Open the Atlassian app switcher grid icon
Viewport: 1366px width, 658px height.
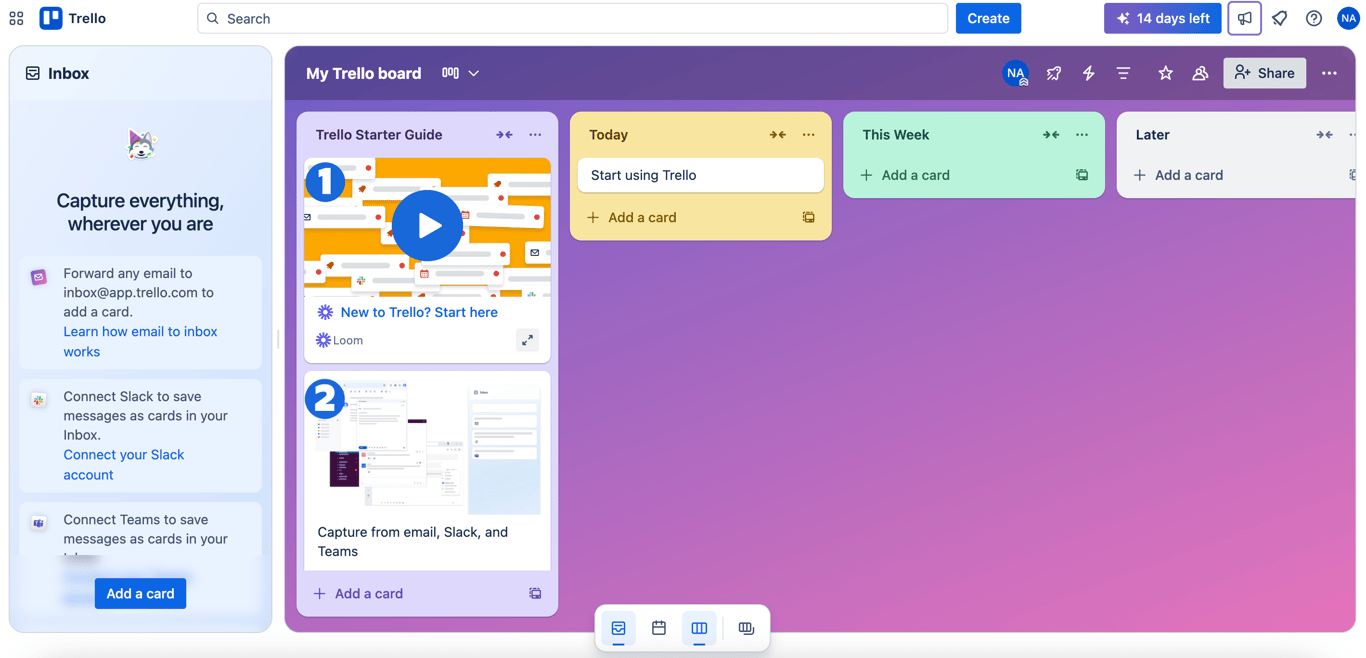[x=16, y=18]
